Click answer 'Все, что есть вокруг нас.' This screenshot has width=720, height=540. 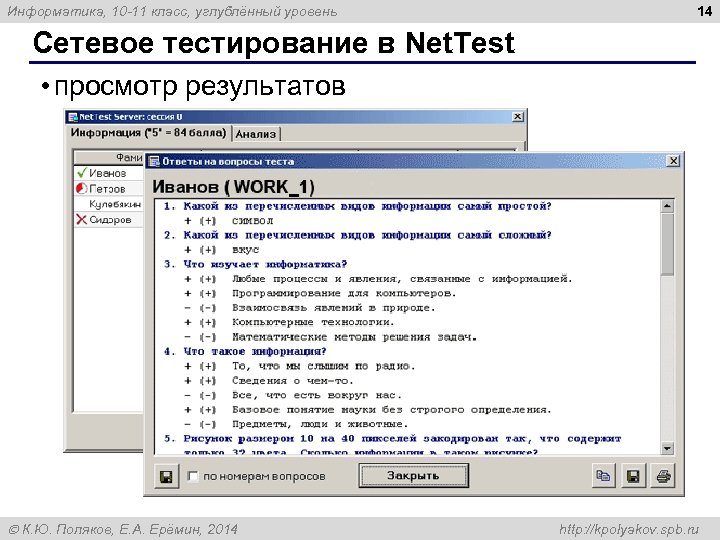click(317, 395)
